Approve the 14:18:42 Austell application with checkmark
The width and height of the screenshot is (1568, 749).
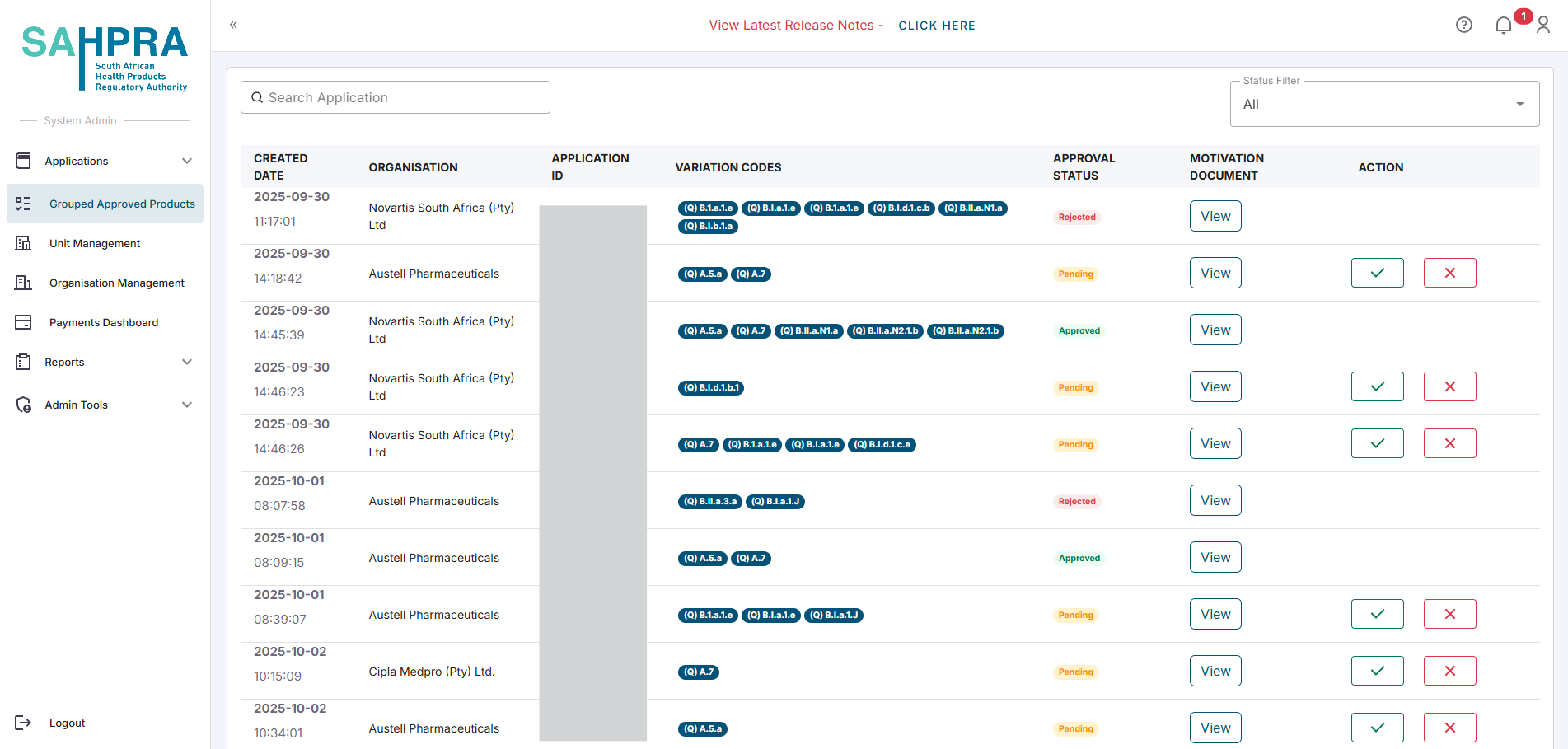1377,273
